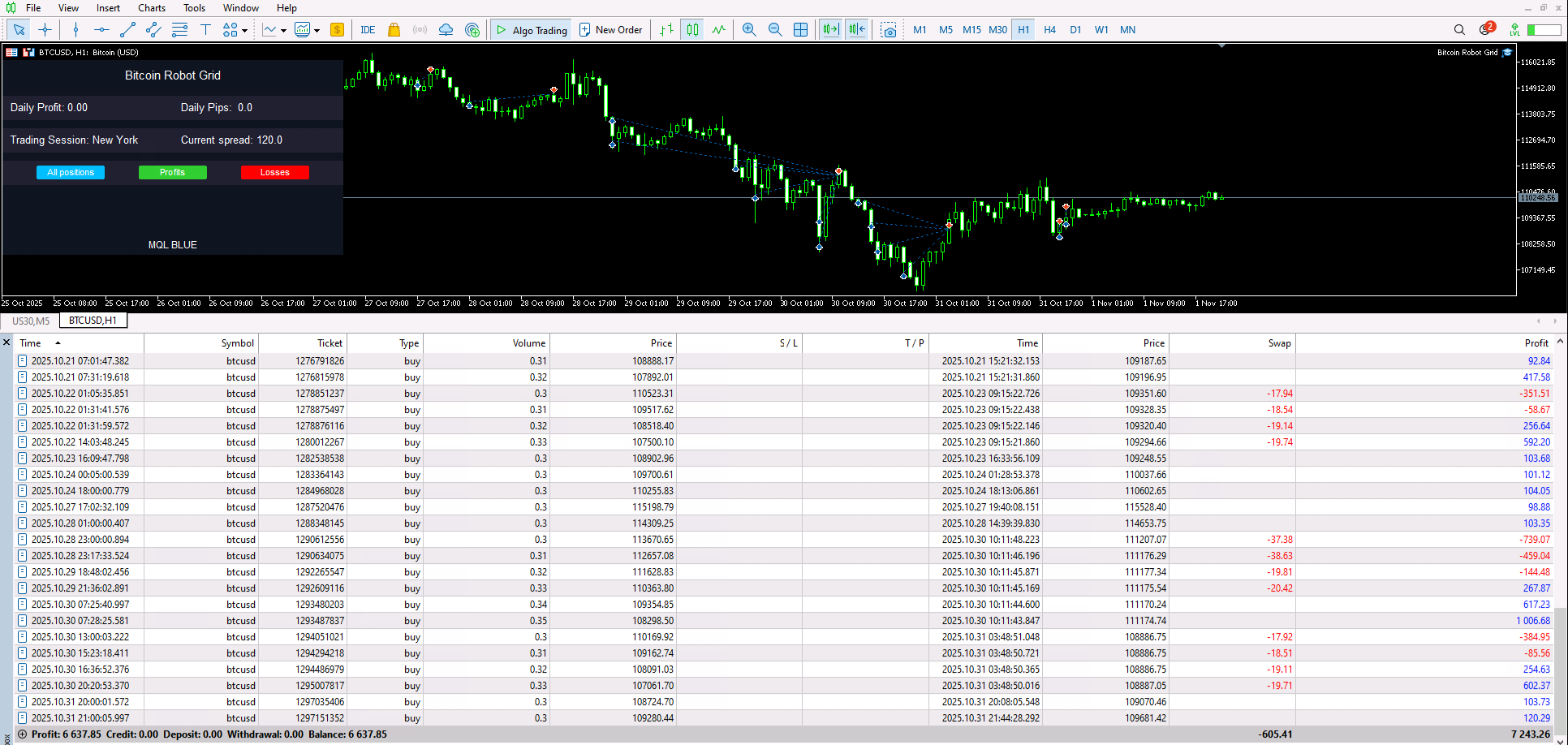The height and width of the screenshot is (745, 1568).
Task: Open the signals broadcast icon
Action: click(420, 30)
